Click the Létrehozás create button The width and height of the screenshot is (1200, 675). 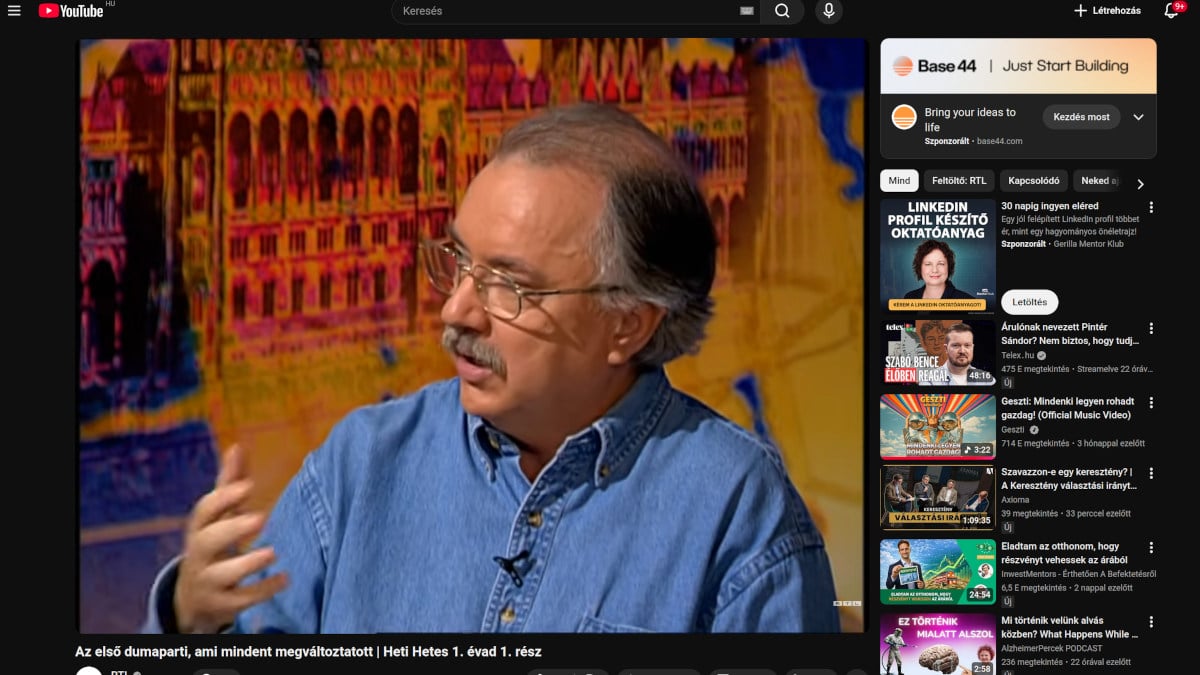[1107, 11]
